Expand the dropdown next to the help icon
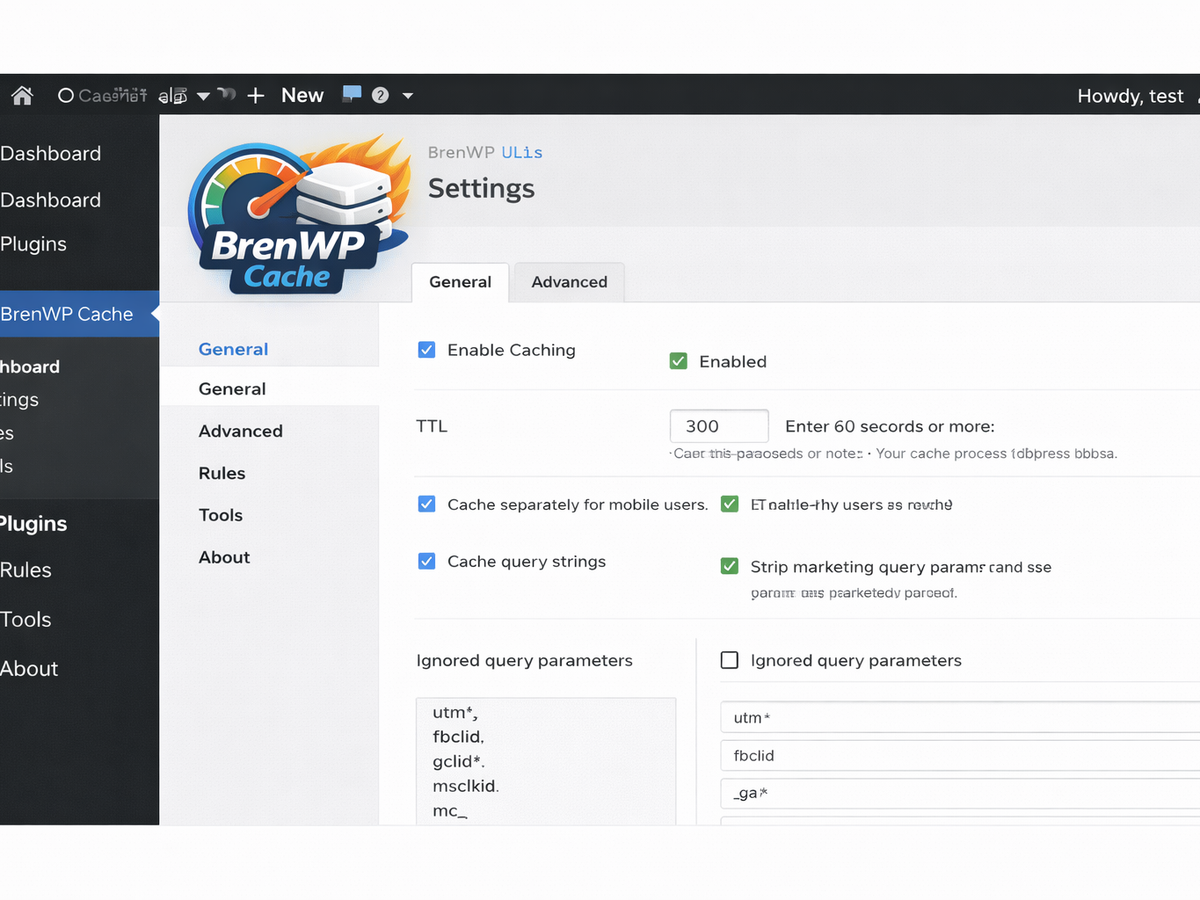The image size is (1200, 900). pos(407,95)
